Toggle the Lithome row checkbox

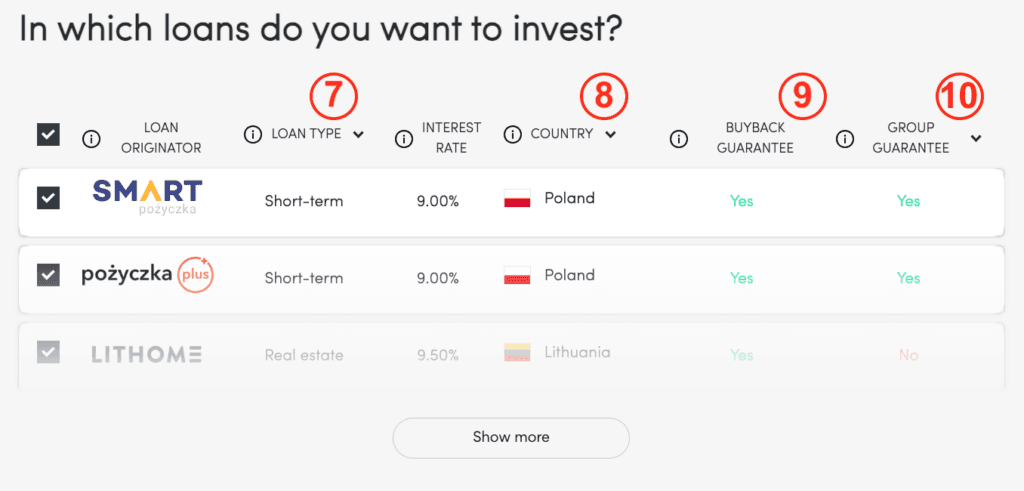(48, 352)
